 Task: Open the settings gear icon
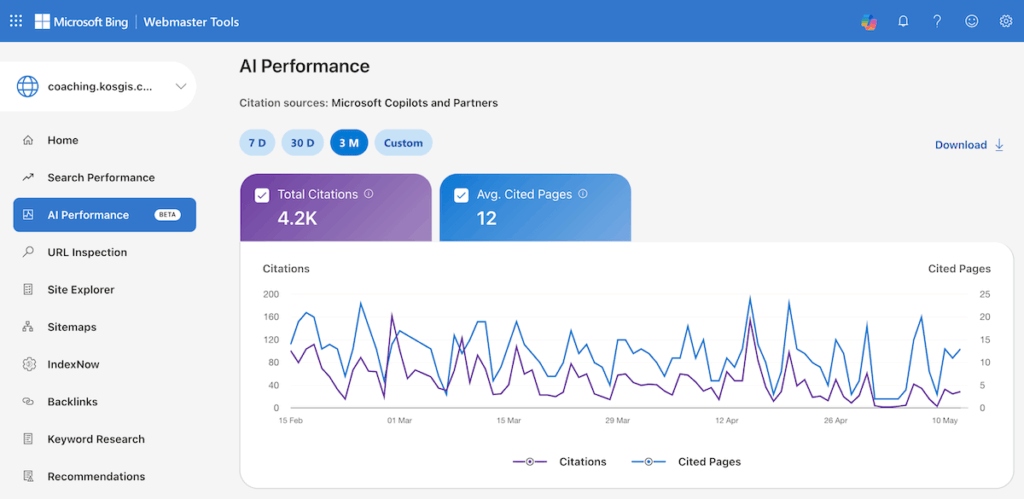coord(1006,22)
